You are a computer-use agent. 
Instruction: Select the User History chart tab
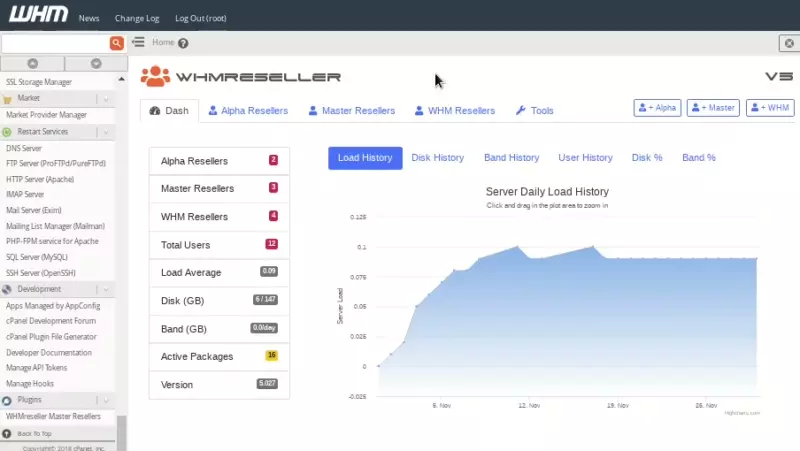click(586, 158)
